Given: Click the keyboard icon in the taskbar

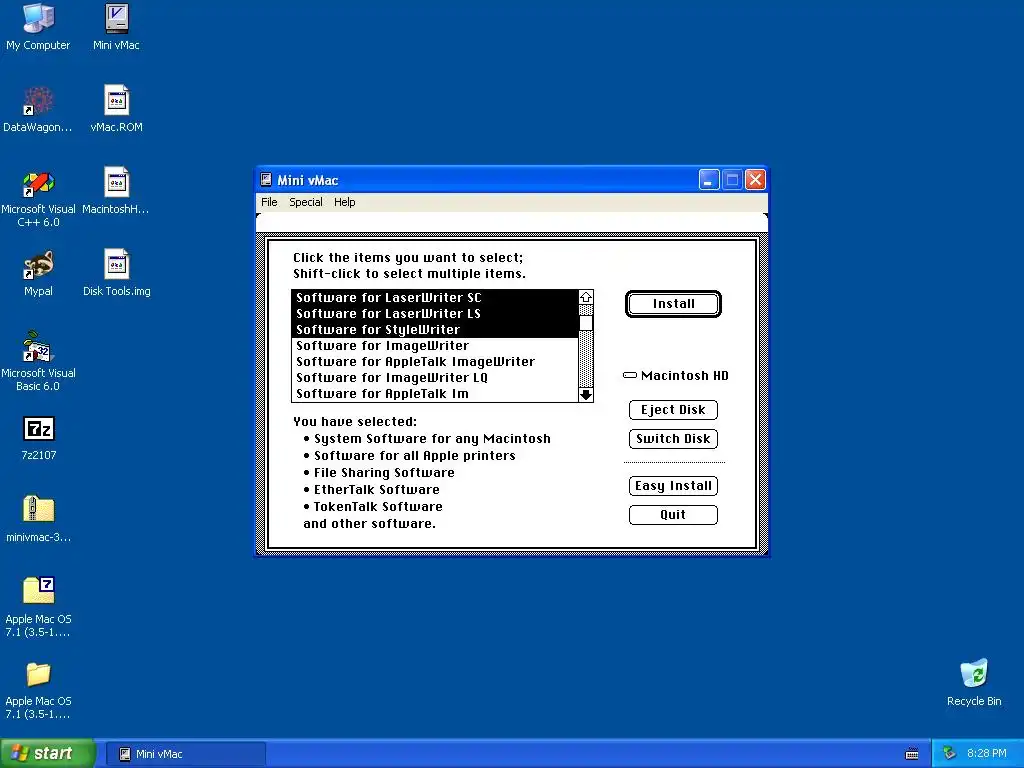Looking at the screenshot, I should (912, 754).
